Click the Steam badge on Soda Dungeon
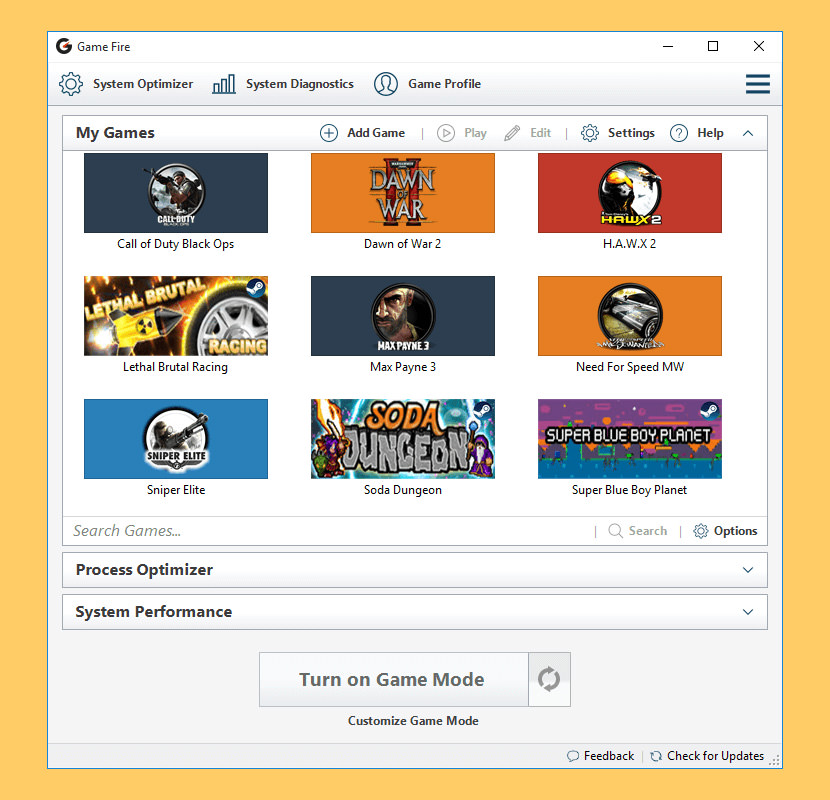 (x=483, y=410)
